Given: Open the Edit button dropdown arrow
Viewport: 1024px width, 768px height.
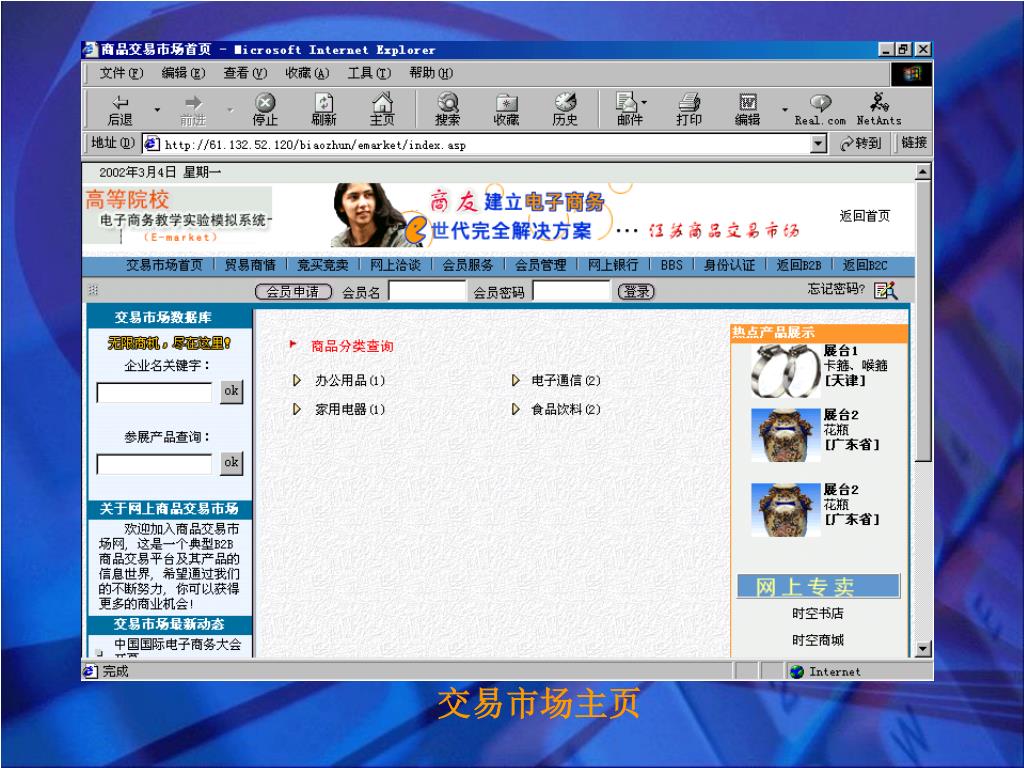Looking at the screenshot, I should click(784, 110).
